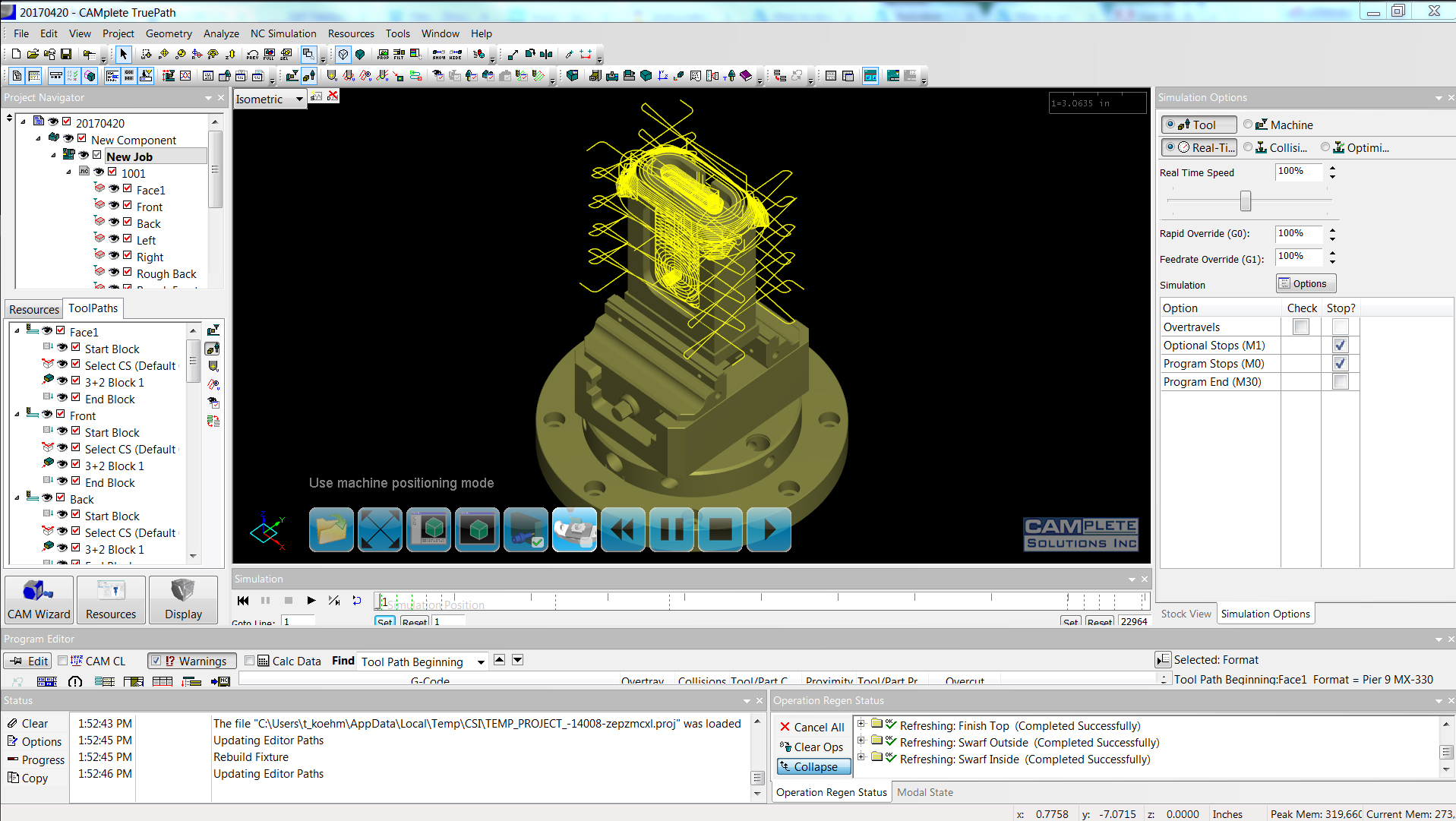Open the CAM Wizard

click(x=39, y=599)
